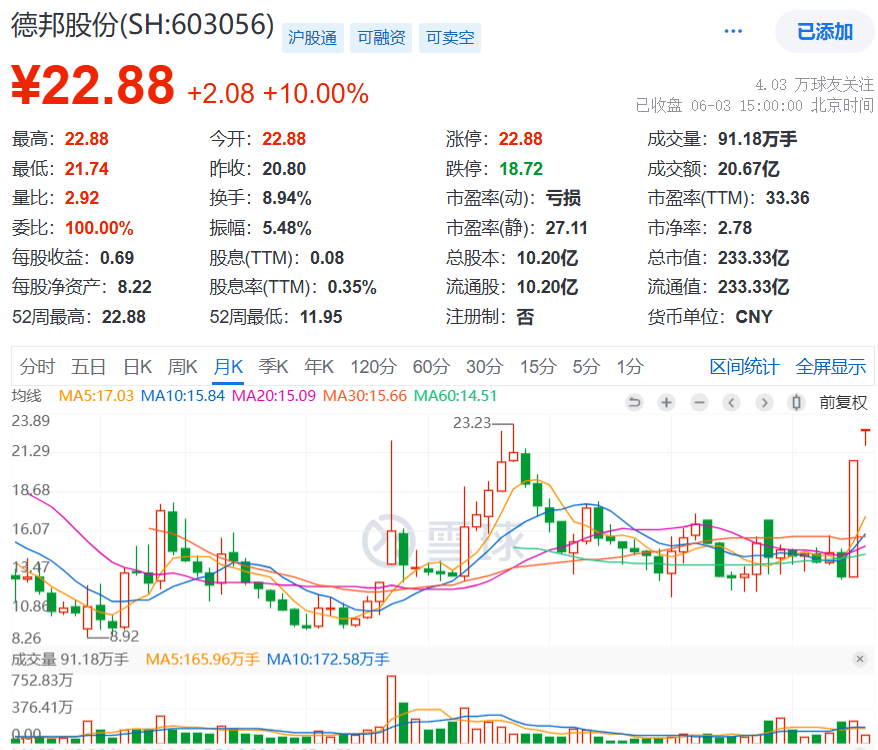This screenshot has width=878, height=750.
Task: Click the 市盈率(TTM) 33.36 value
Action: [x=787, y=198]
